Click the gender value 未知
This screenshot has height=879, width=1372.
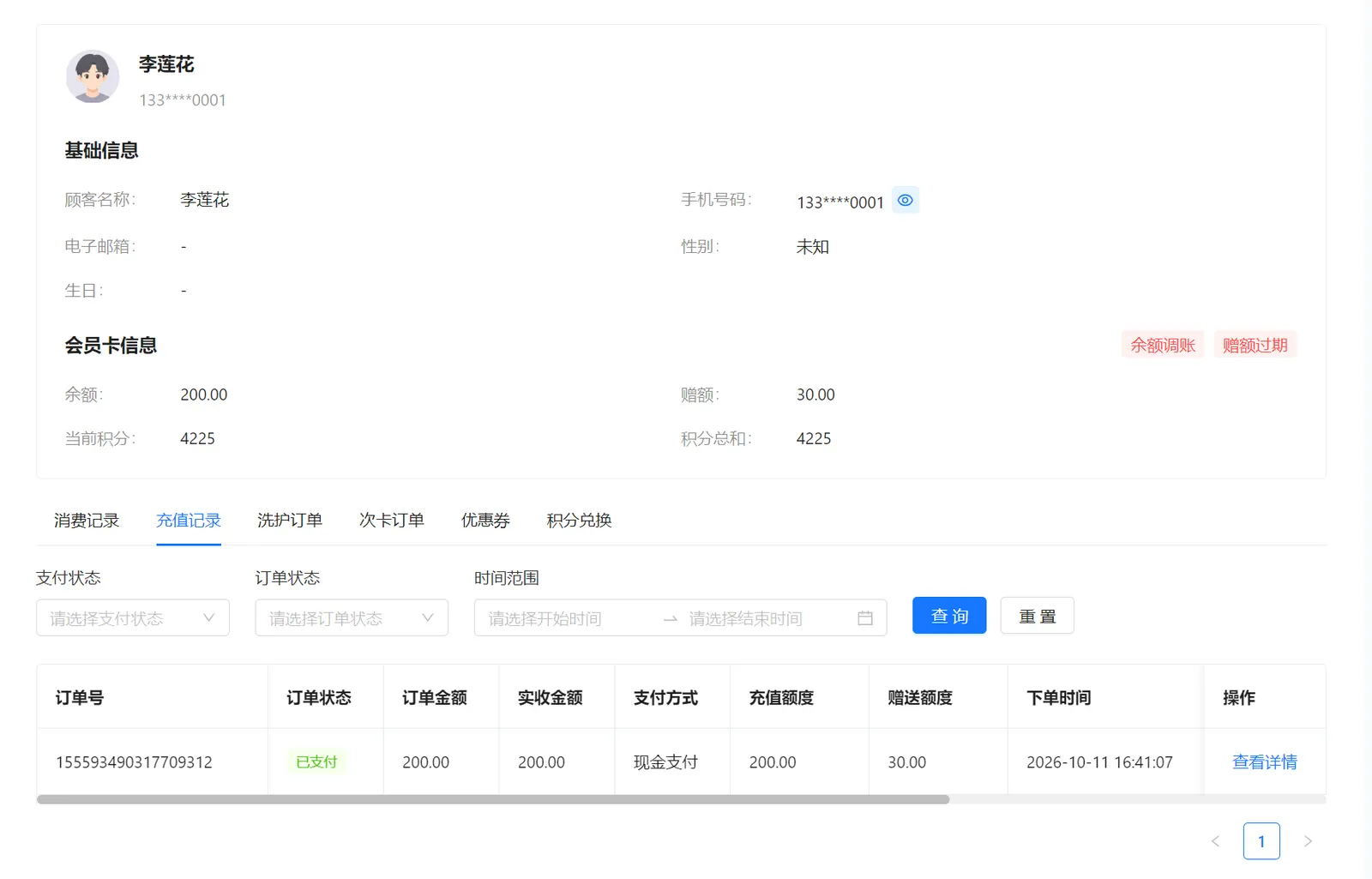(x=813, y=247)
